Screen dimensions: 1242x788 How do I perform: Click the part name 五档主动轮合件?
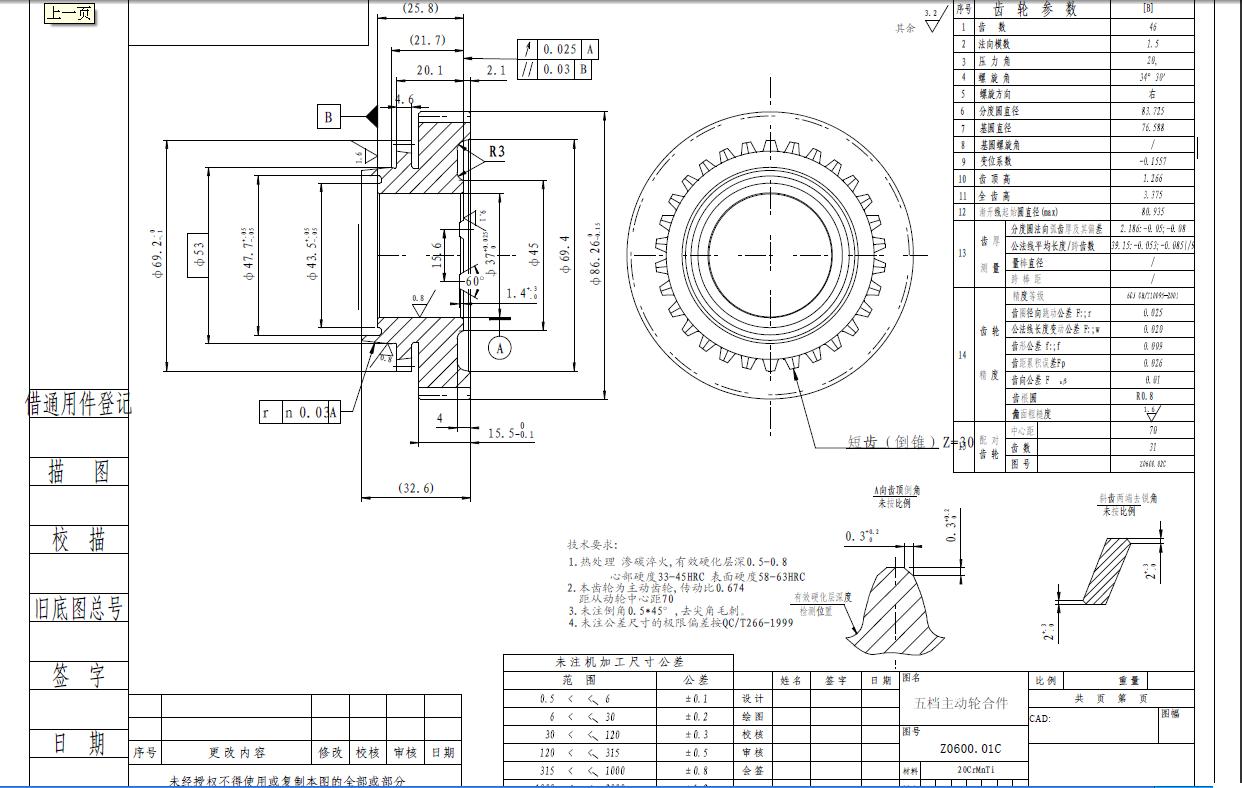[962, 703]
